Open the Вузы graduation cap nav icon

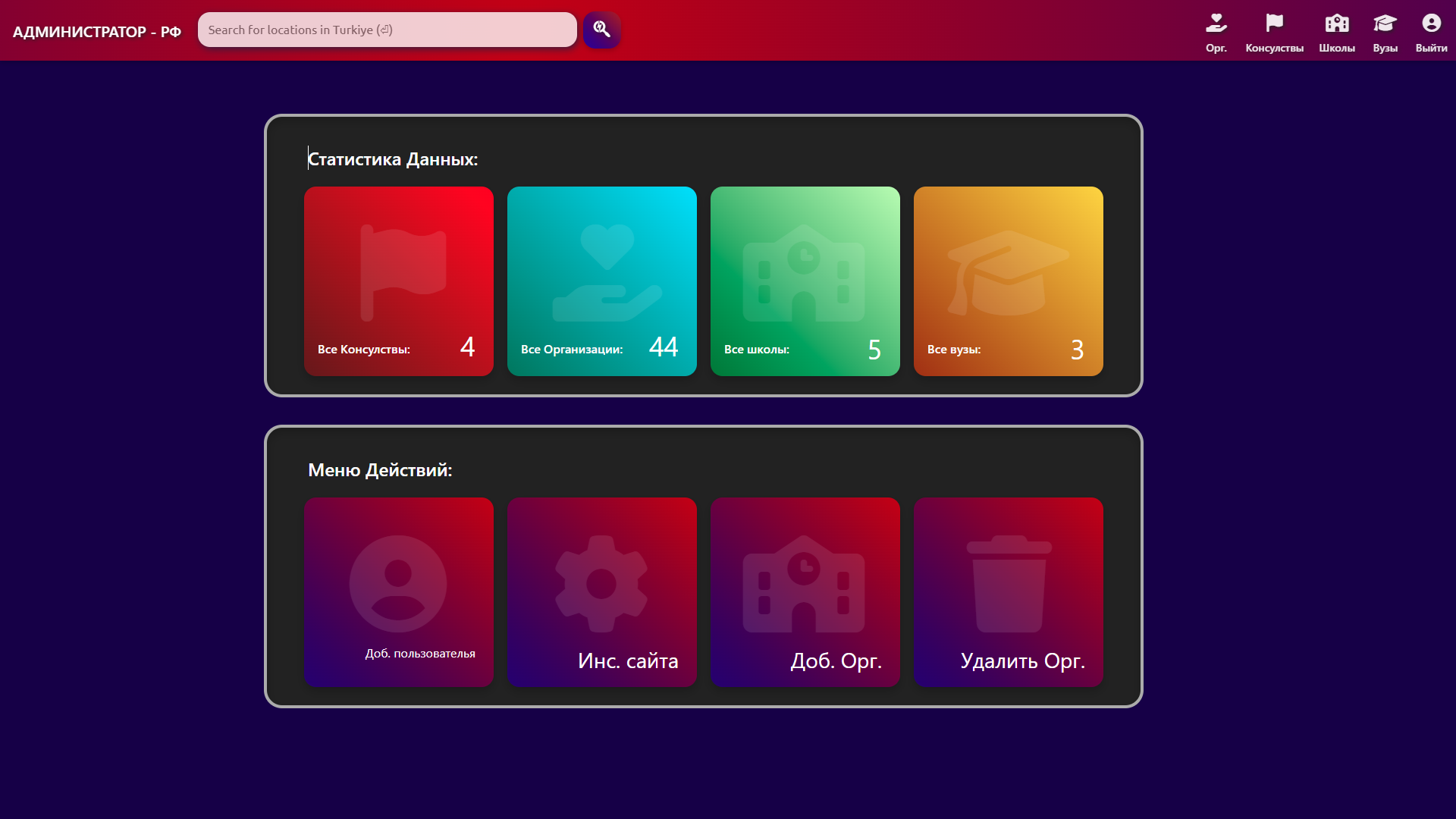(x=1385, y=24)
